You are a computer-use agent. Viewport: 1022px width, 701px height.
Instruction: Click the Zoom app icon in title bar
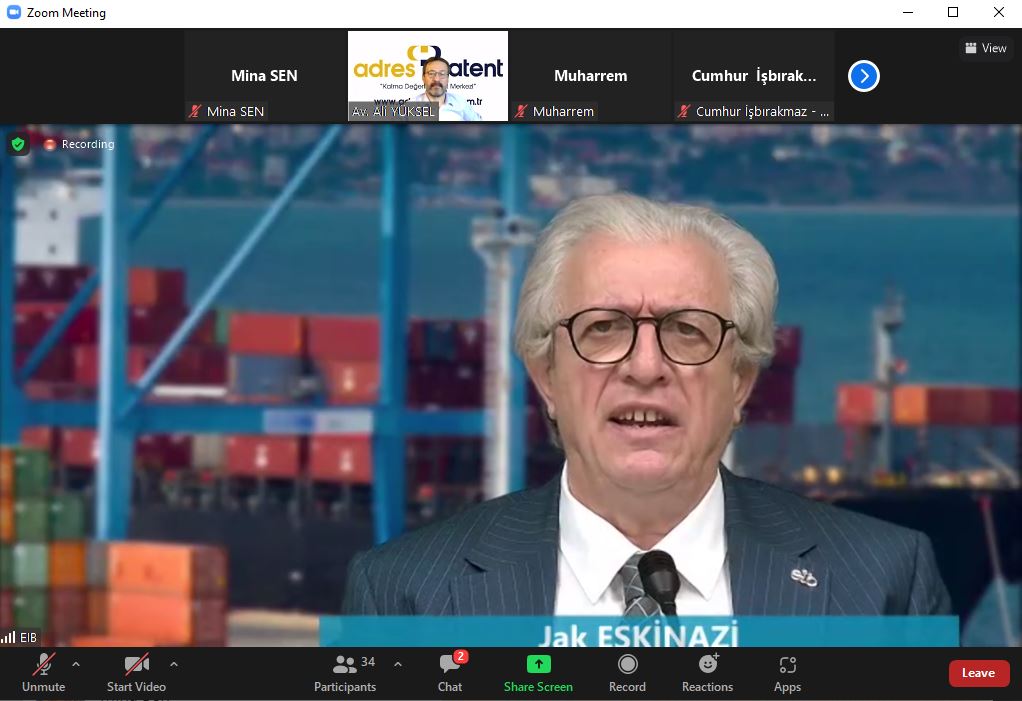[13, 12]
